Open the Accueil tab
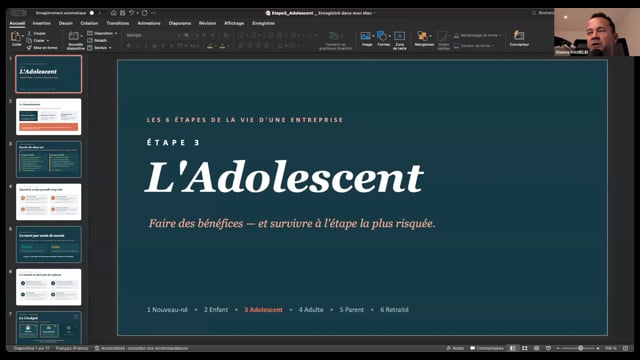The height and width of the screenshot is (360, 640). pos(17,23)
